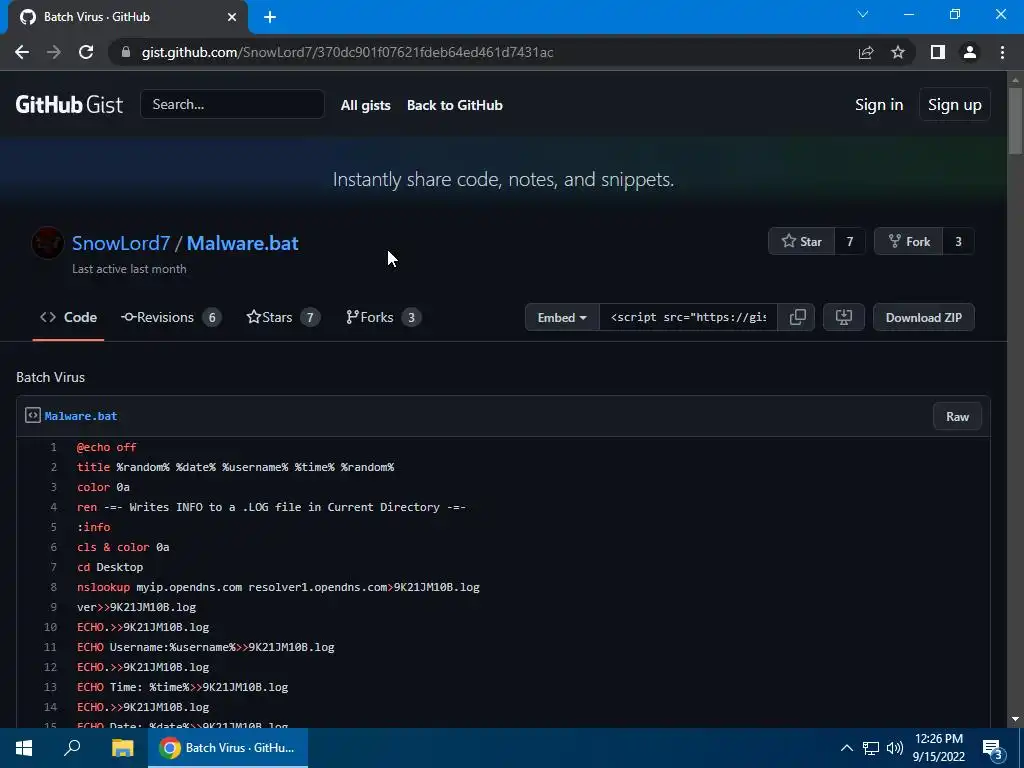Click the browser forward arrow
Viewport: 1024px width, 768px height.
click(x=54, y=52)
